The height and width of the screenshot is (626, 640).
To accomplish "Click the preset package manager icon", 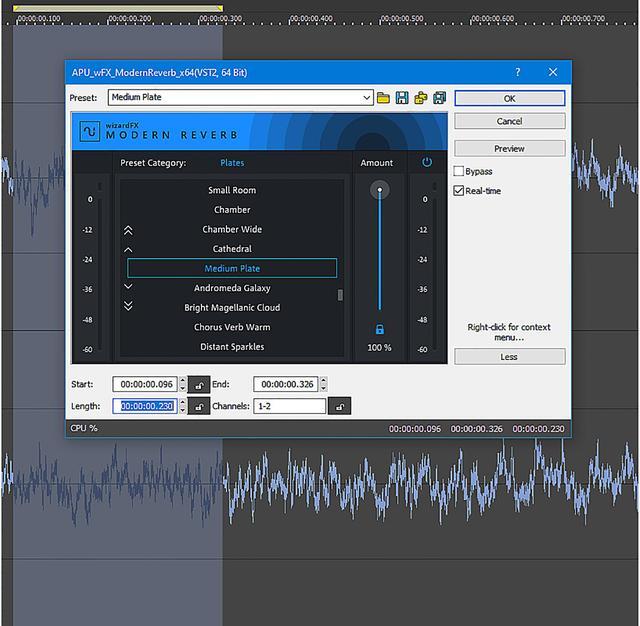I will click(x=421, y=98).
